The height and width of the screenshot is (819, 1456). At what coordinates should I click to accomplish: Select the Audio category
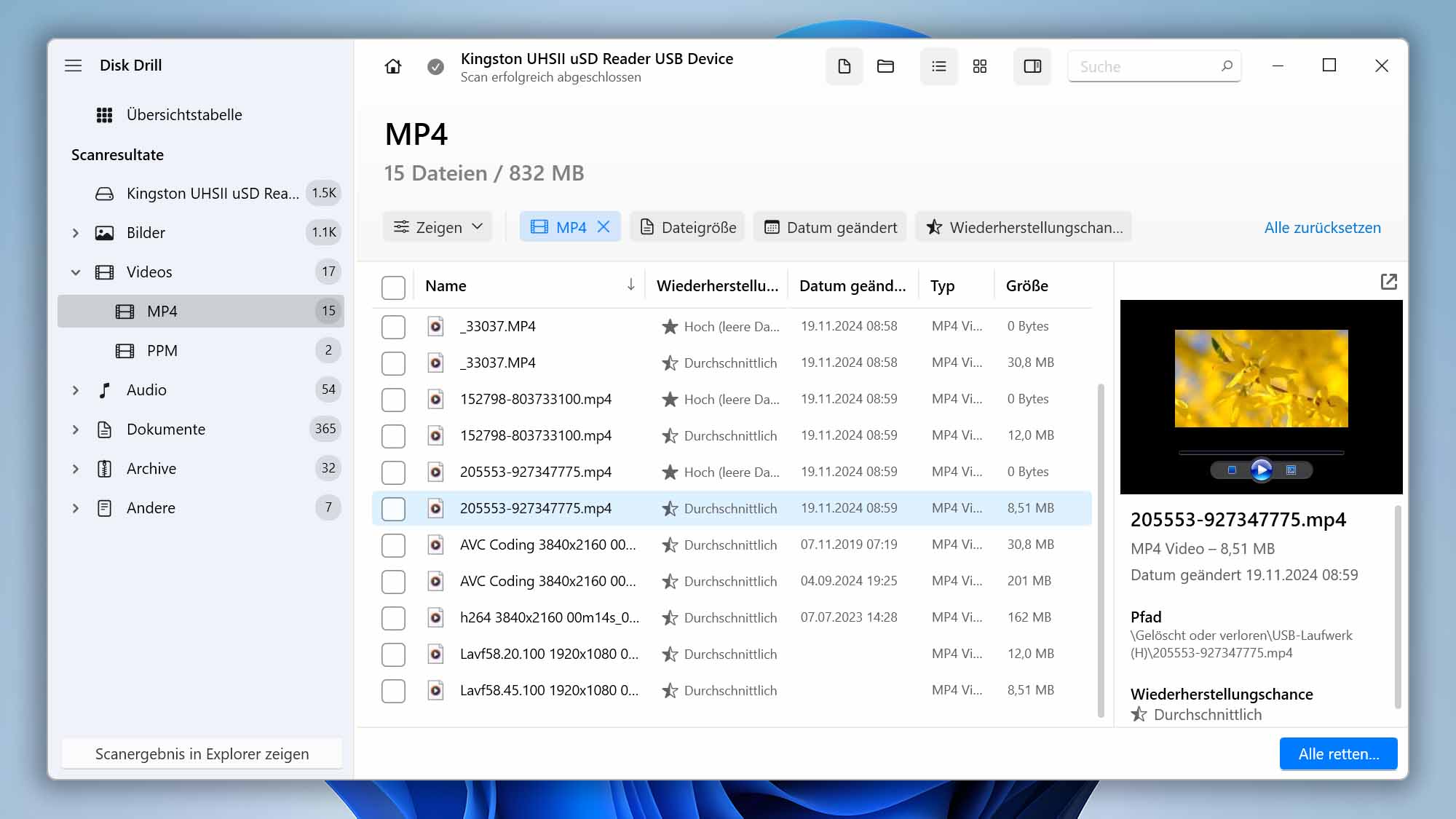(x=200, y=390)
